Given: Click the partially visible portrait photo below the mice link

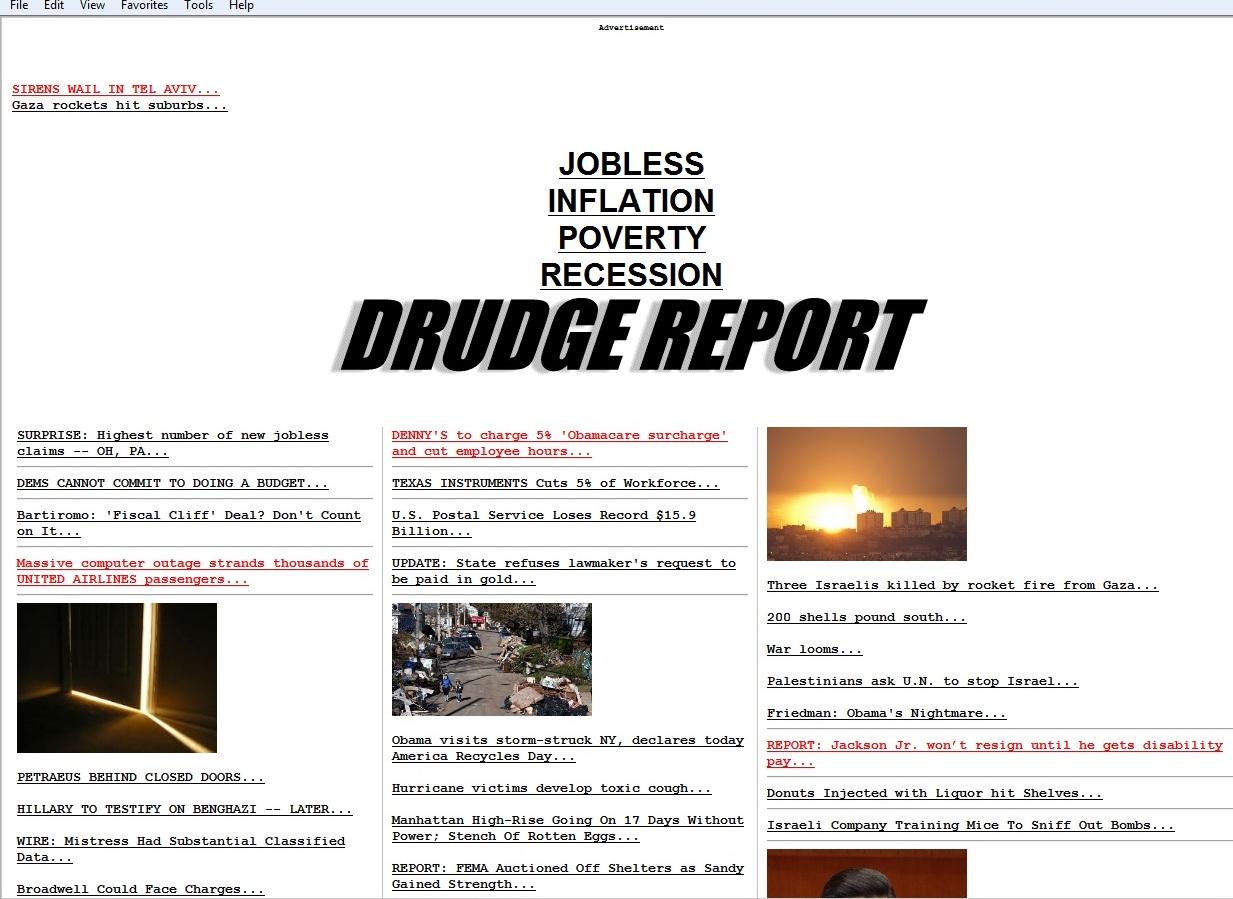Looking at the screenshot, I should point(867,874).
